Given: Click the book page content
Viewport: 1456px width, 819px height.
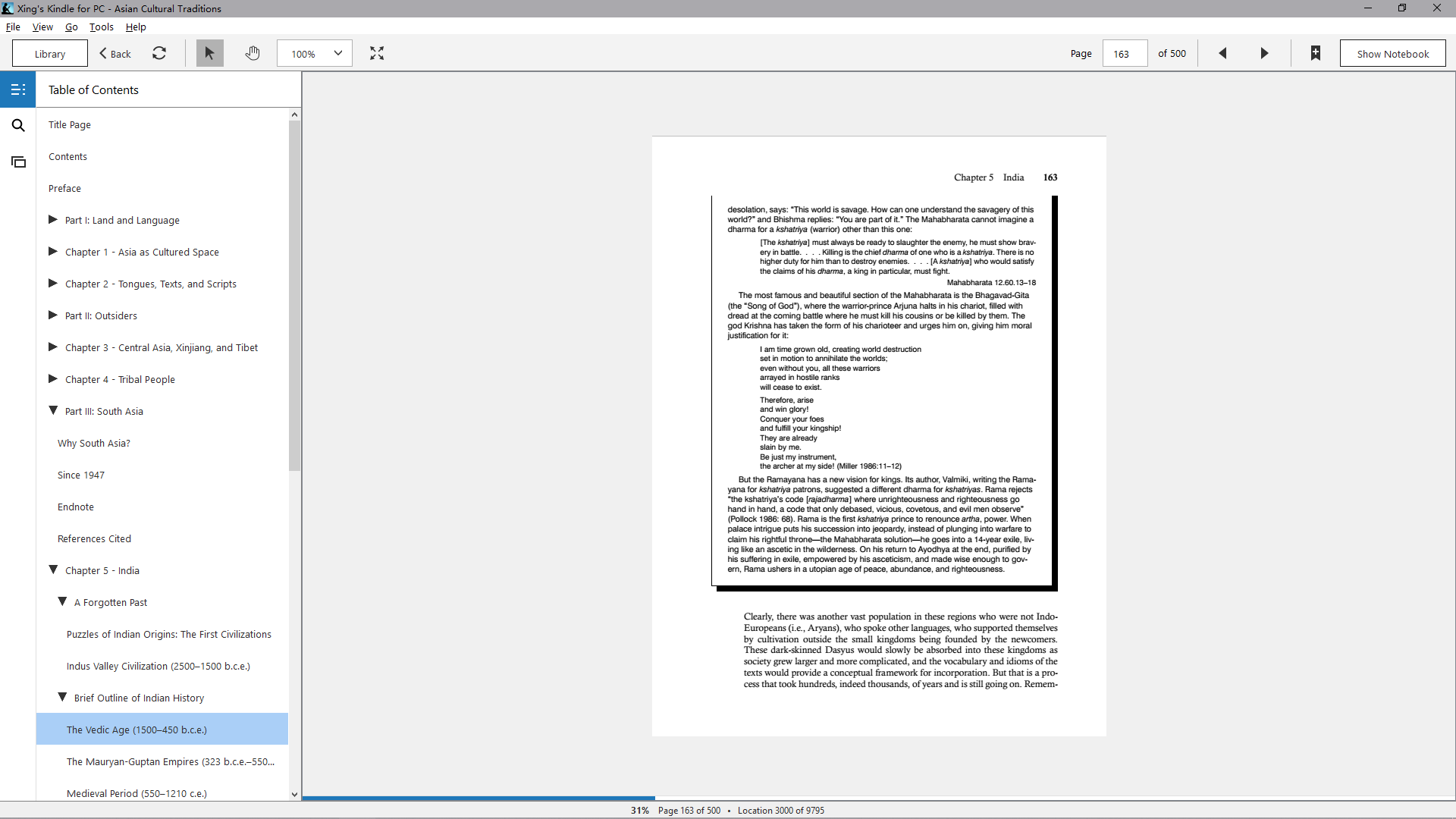Looking at the screenshot, I should tap(879, 436).
